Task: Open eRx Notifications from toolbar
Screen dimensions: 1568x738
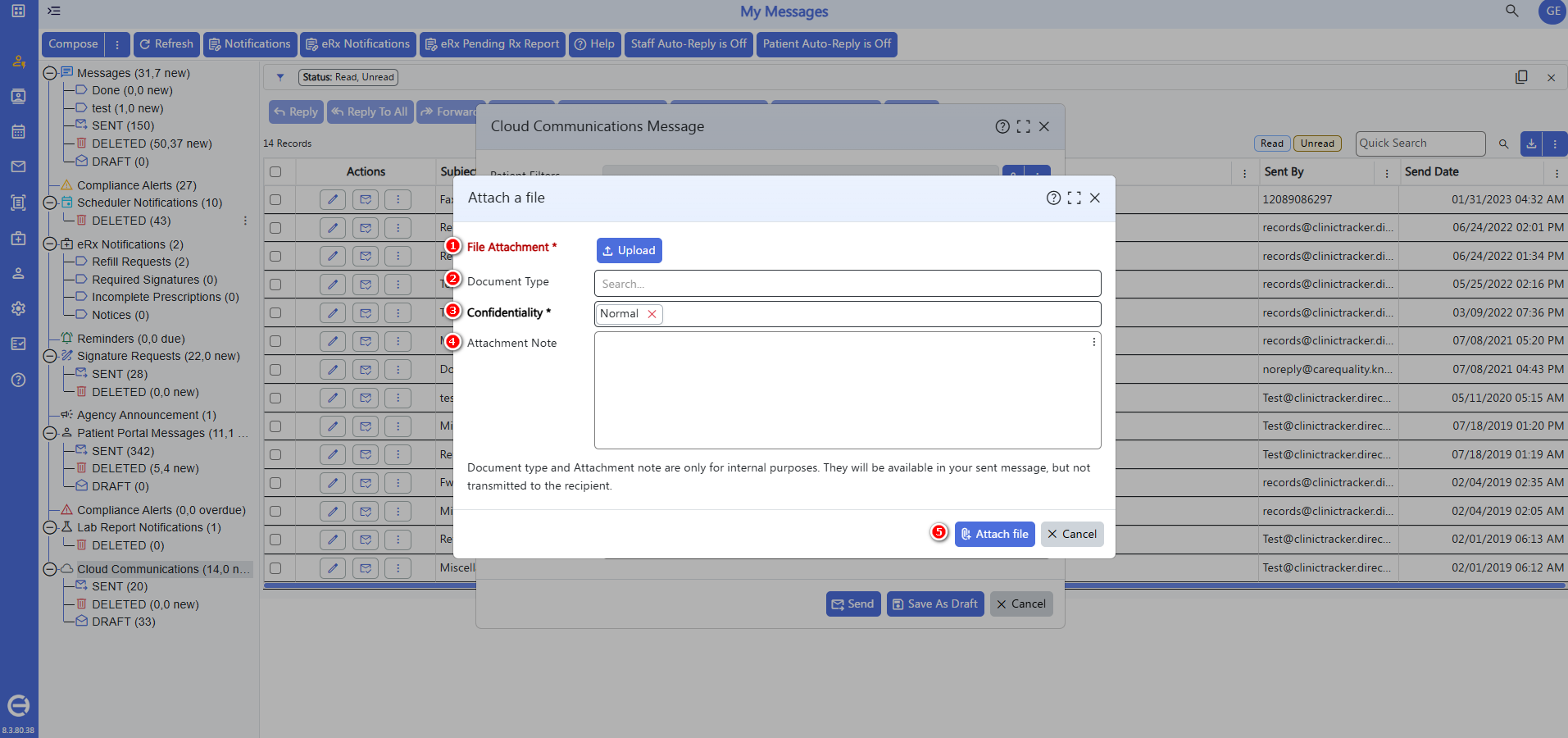Action: [x=357, y=44]
